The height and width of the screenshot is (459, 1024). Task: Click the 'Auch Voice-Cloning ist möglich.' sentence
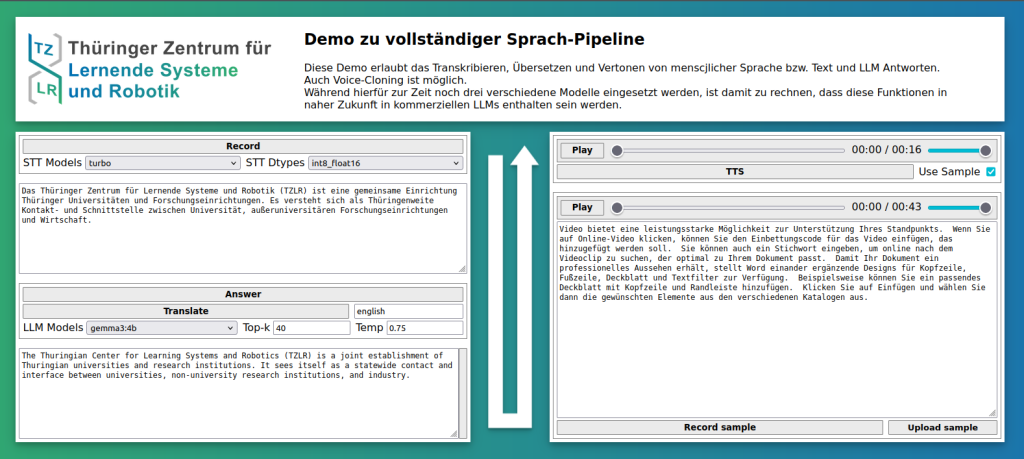[385, 80]
